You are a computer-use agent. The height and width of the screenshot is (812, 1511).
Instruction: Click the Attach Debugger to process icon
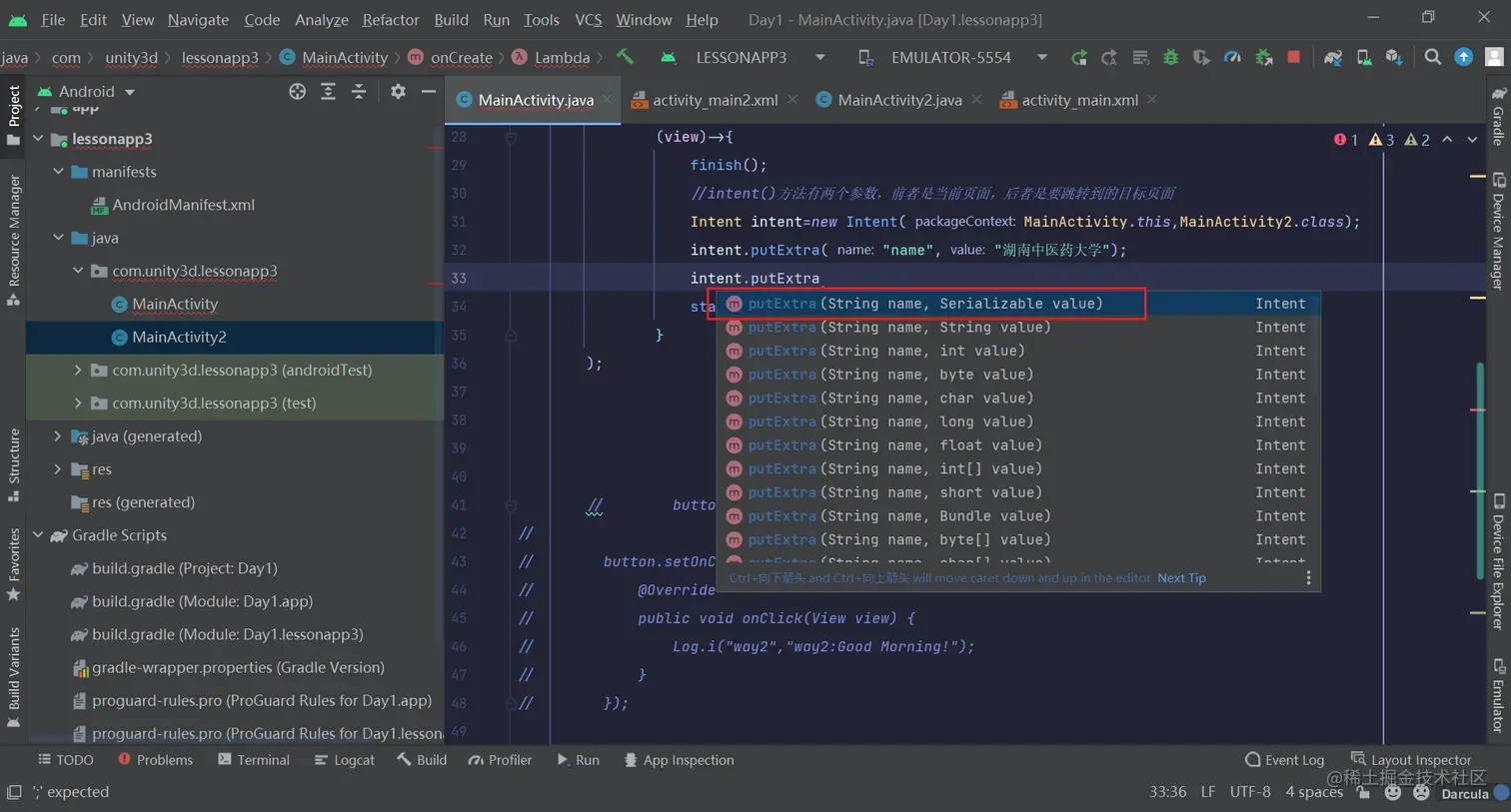coord(1264,58)
